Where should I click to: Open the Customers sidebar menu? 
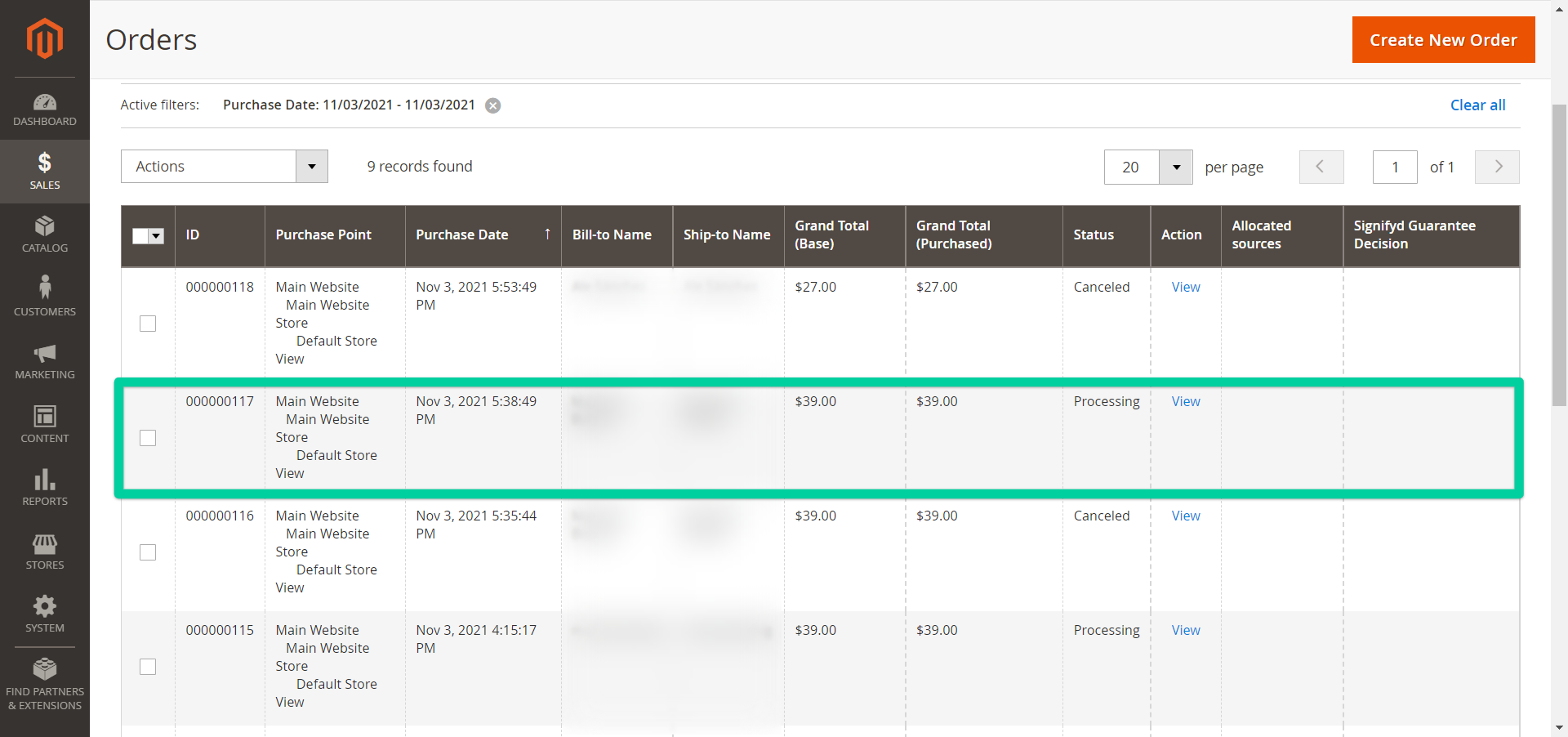[44, 297]
